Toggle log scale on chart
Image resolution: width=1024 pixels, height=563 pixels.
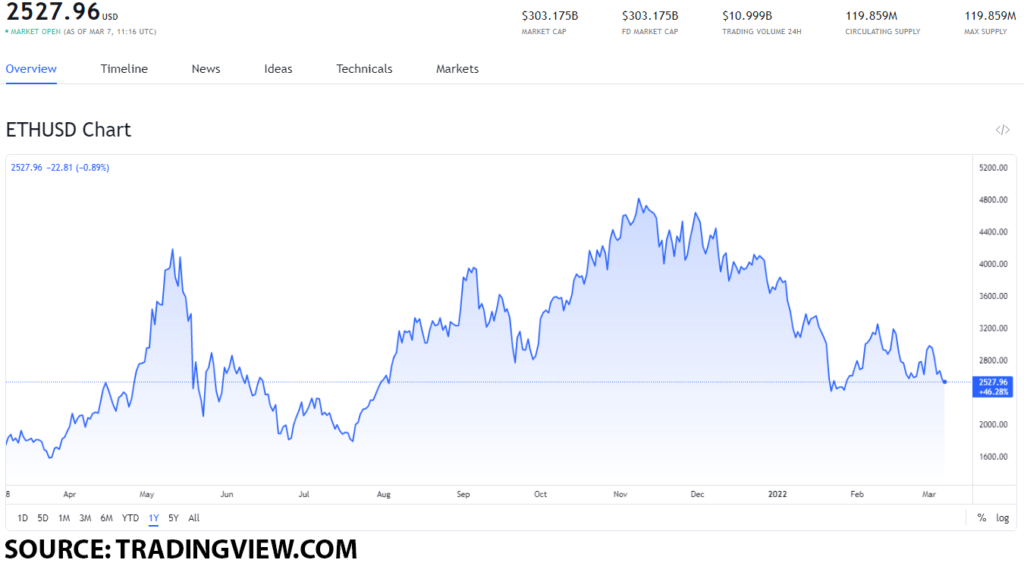pyautogui.click(x=1002, y=518)
